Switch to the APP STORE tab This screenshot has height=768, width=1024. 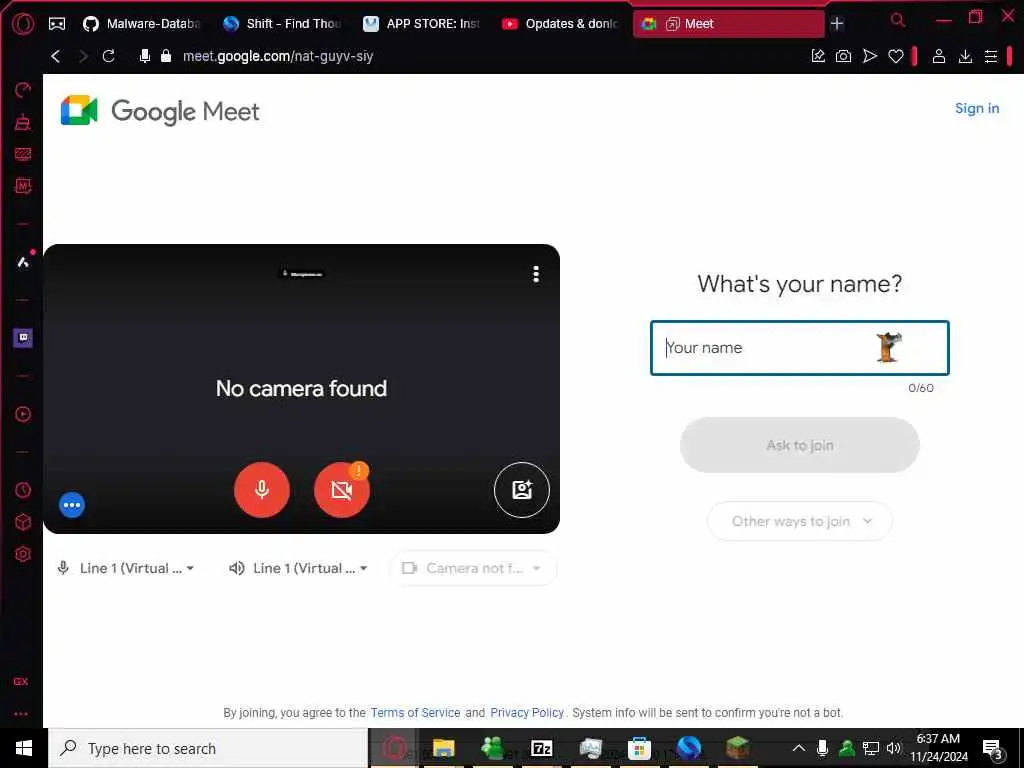tap(423, 24)
